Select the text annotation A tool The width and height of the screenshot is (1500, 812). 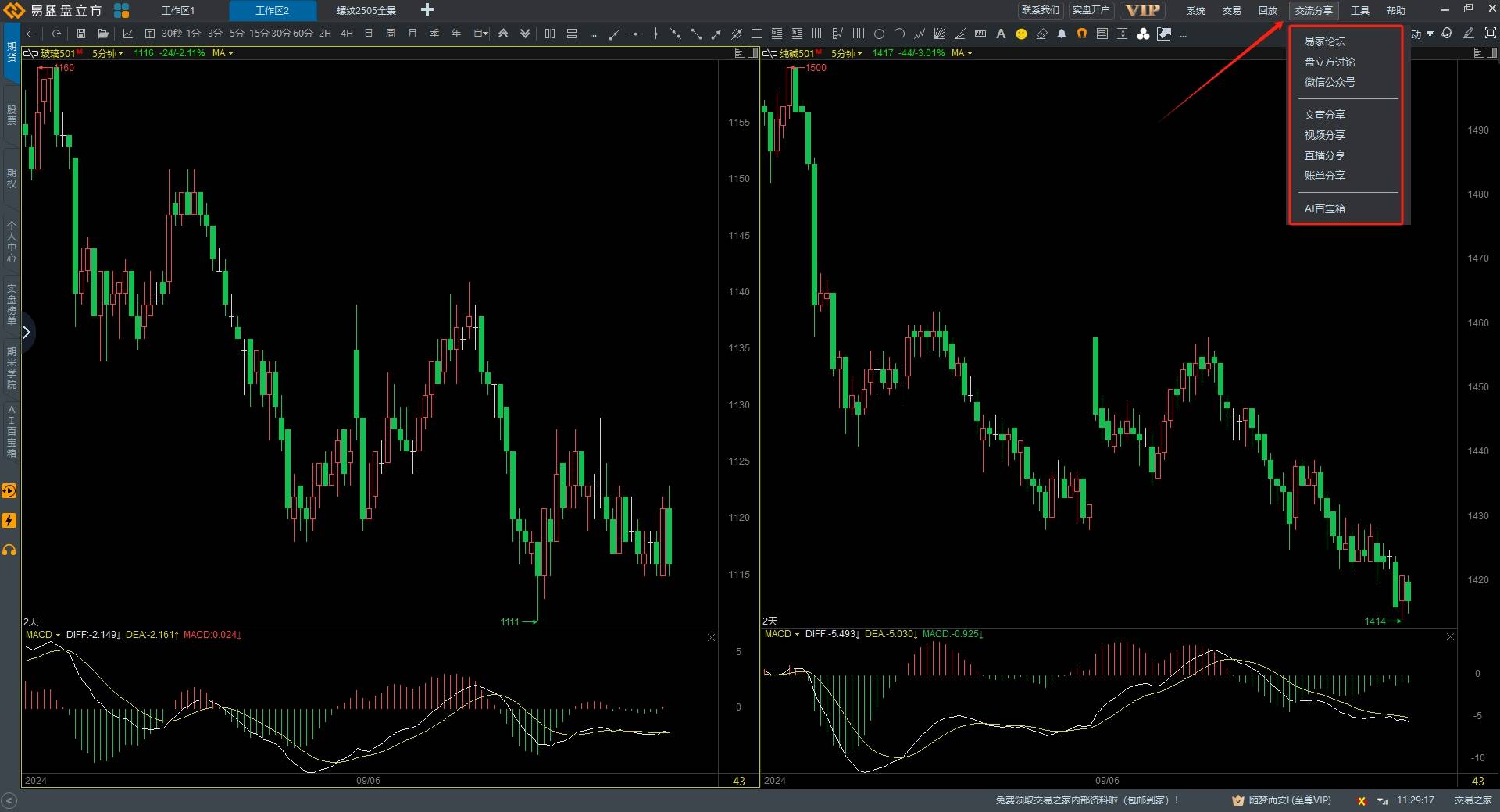(1001, 34)
